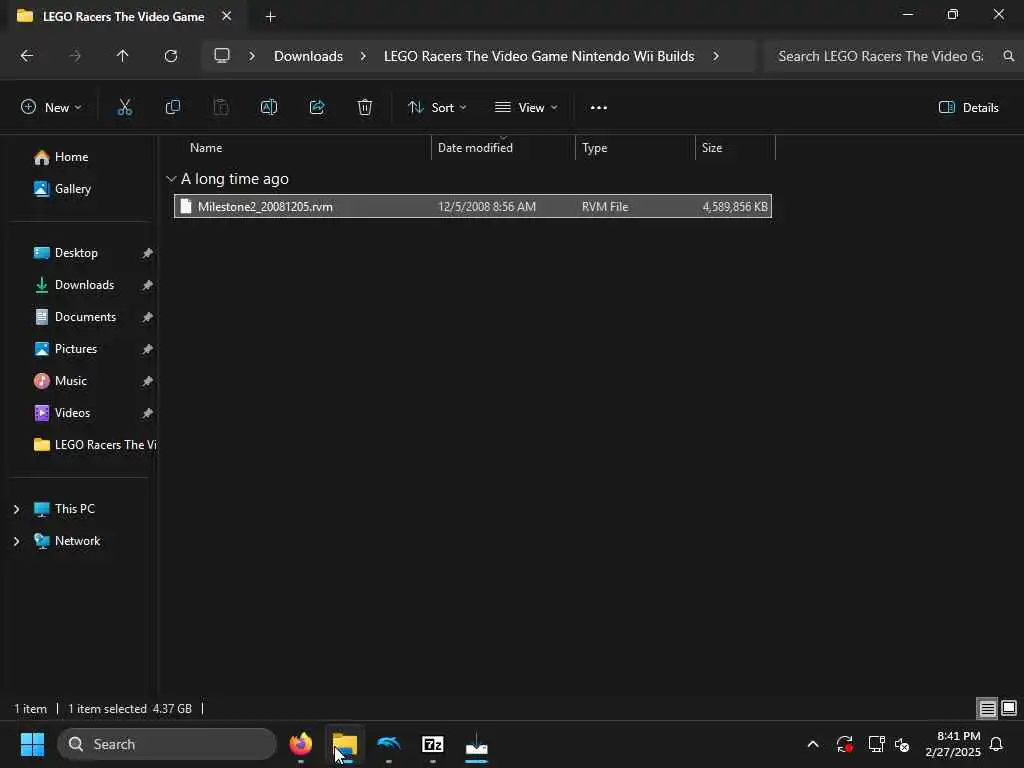This screenshot has height=768, width=1024.
Task: Click the muted volume tray icon
Action: (x=902, y=744)
